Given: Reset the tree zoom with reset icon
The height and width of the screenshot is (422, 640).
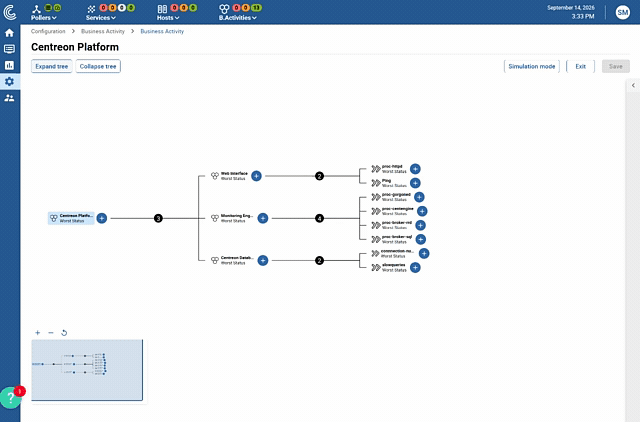Looking at the screenshot, I should (x=64, y=333).
